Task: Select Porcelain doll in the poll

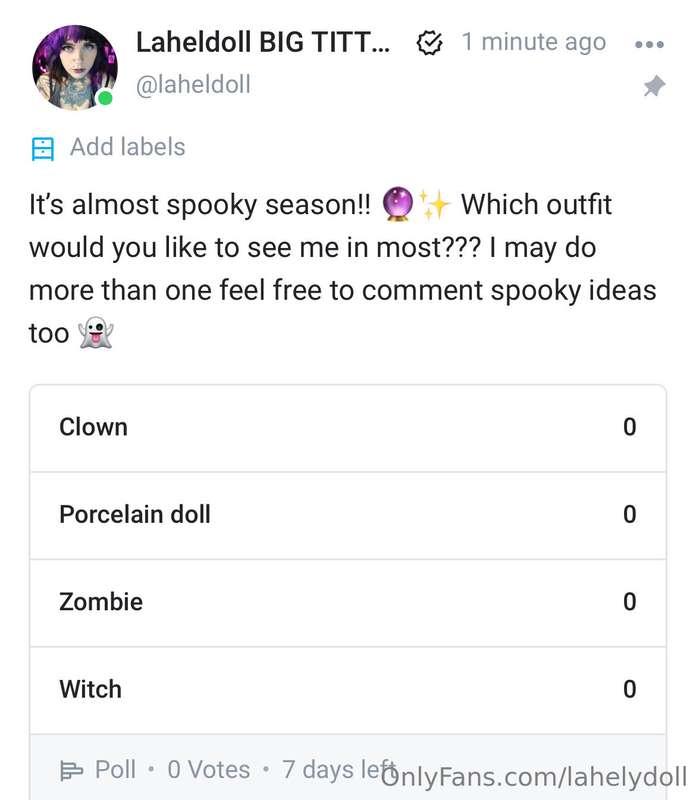Action: (347, 514)
